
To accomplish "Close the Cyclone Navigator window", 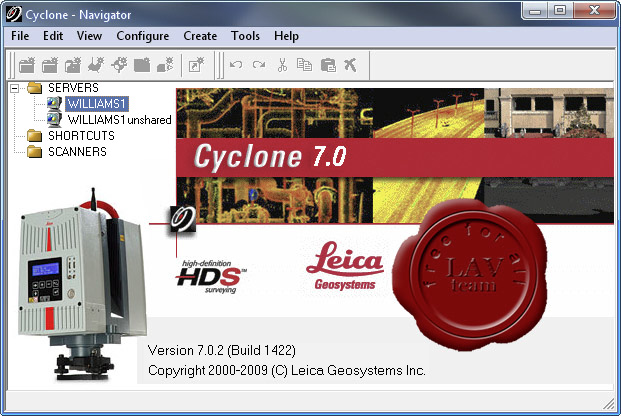I will 594,10.
